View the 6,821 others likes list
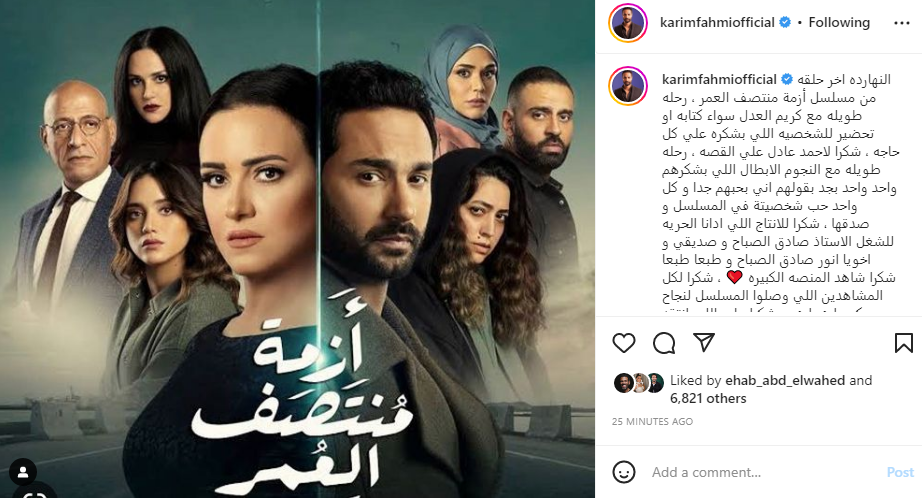Viewport: 922px width, 498px height. coord(708,399)
